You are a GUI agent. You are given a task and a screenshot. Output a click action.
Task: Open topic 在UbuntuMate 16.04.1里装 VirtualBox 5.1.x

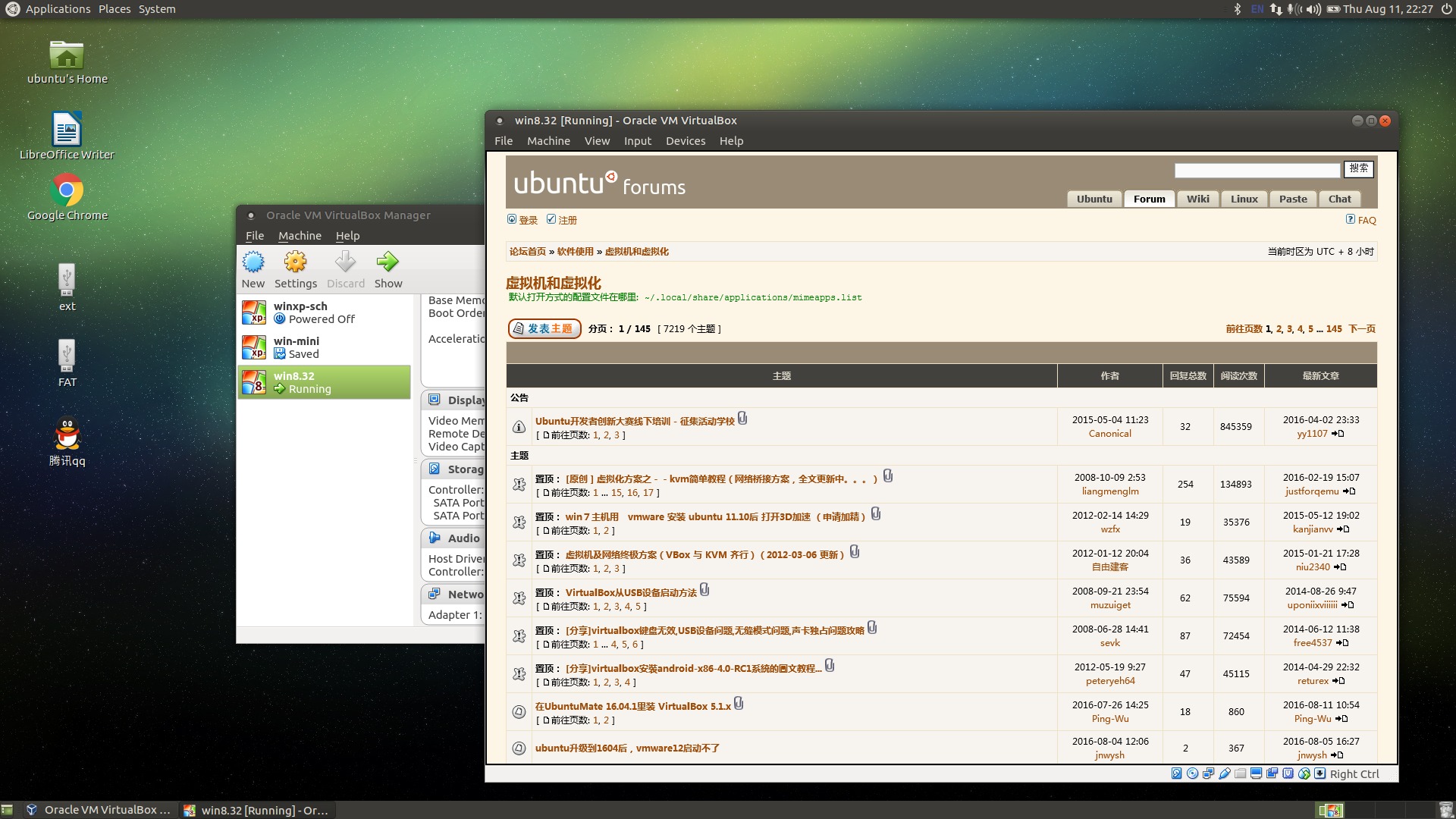pos(632,707)
